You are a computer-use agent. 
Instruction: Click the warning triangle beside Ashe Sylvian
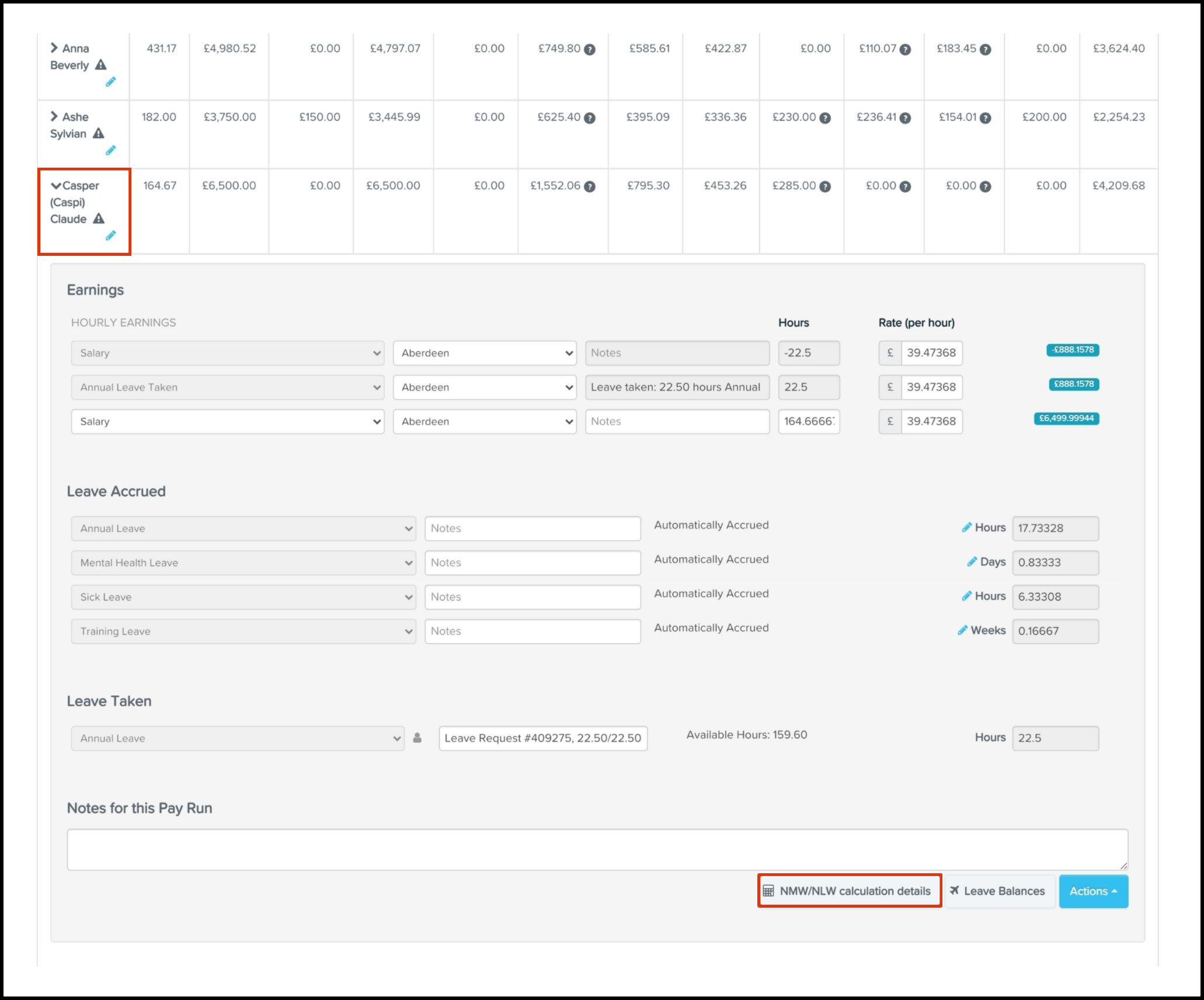point(99,133)
